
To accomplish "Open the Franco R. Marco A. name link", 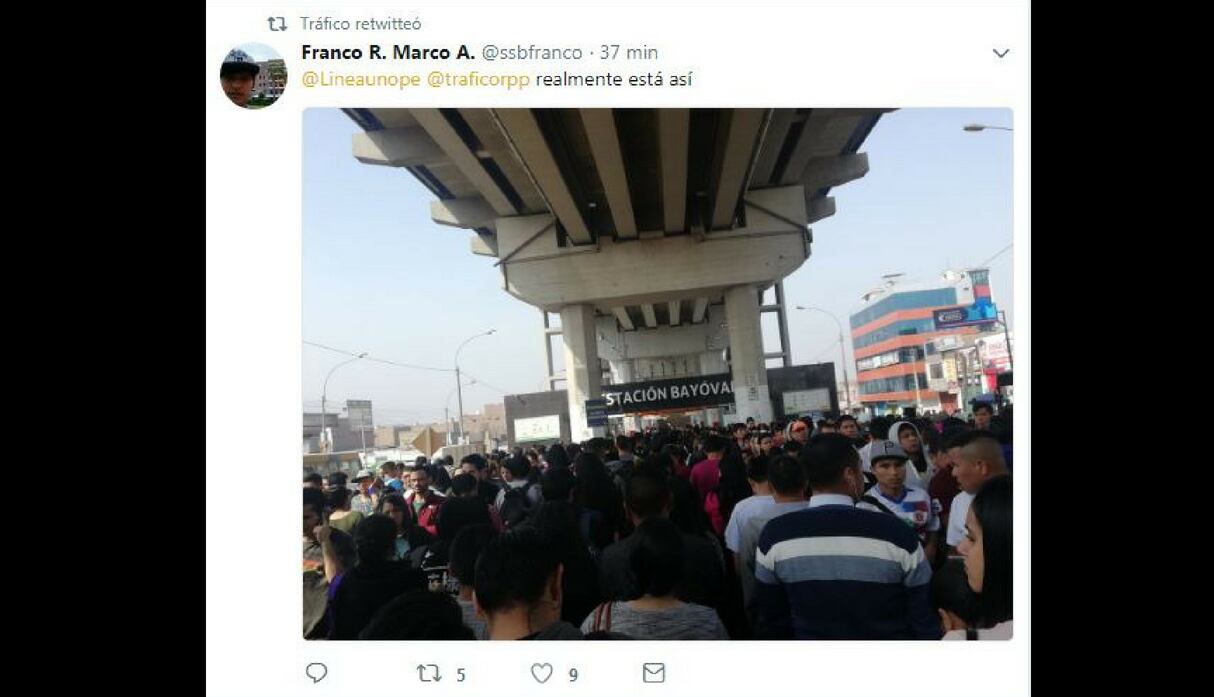I will 388,53.
